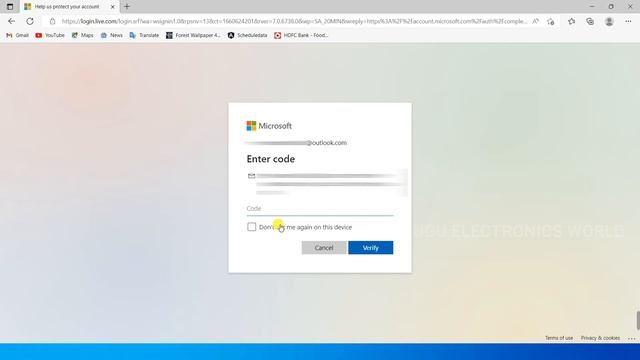Go back using the browser back arrow
The image size is (640, 360).
coord(11,21)
